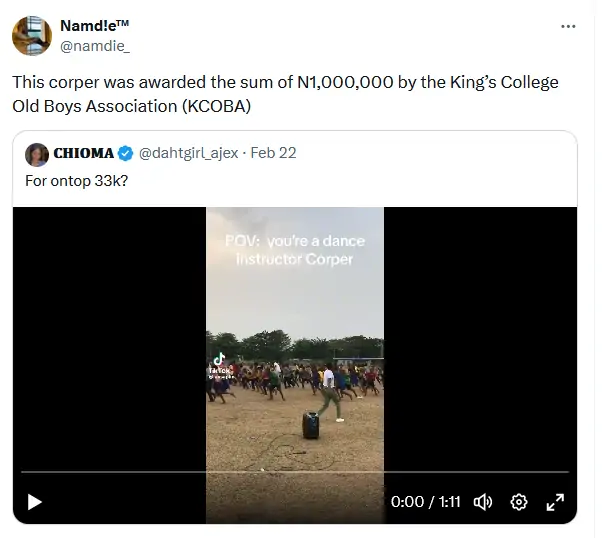Click the video progress bar

click(294, 472)
